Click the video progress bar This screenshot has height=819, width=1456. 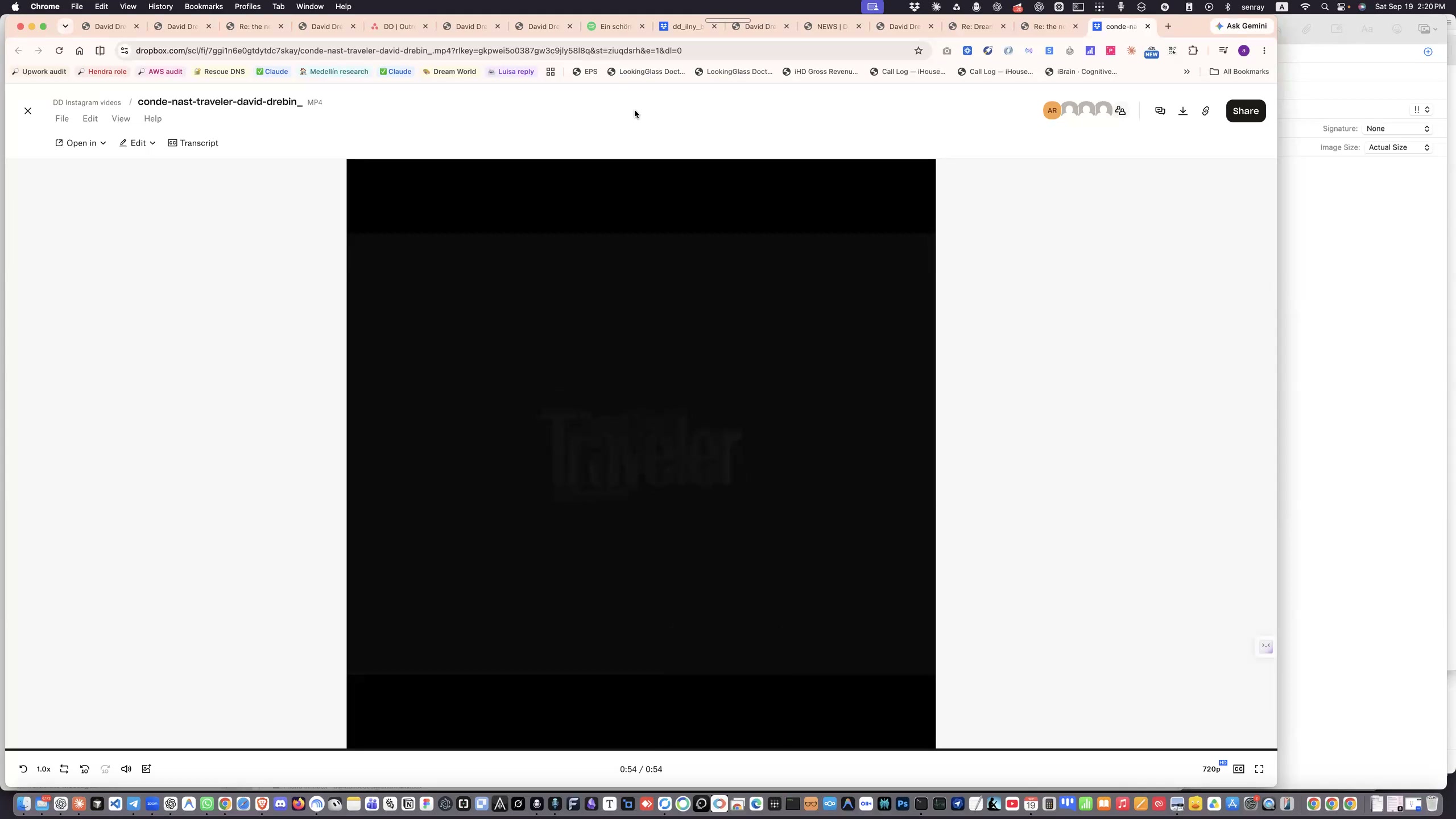point(641,750)
